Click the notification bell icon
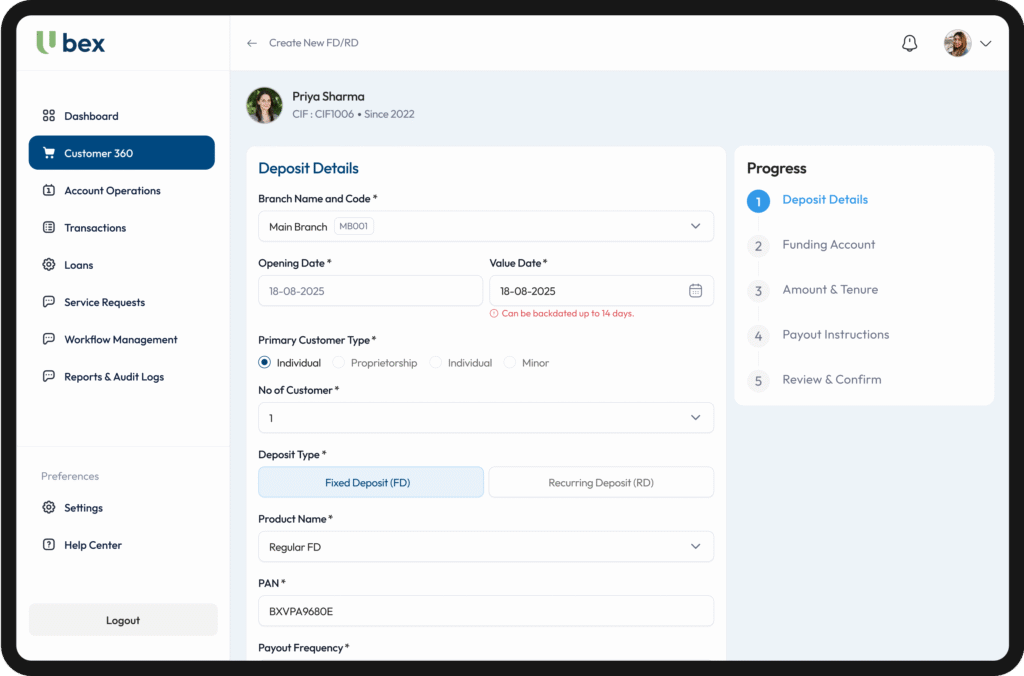The image size is (1024, 676). click(x=909, y=44)
